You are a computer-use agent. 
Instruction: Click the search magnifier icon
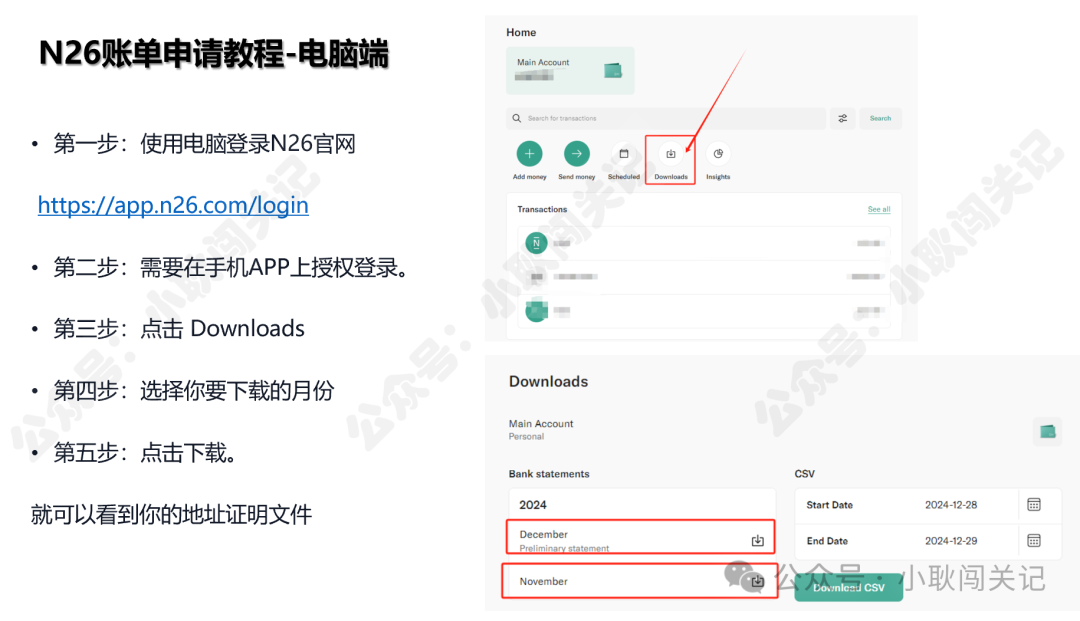(517, 118)
